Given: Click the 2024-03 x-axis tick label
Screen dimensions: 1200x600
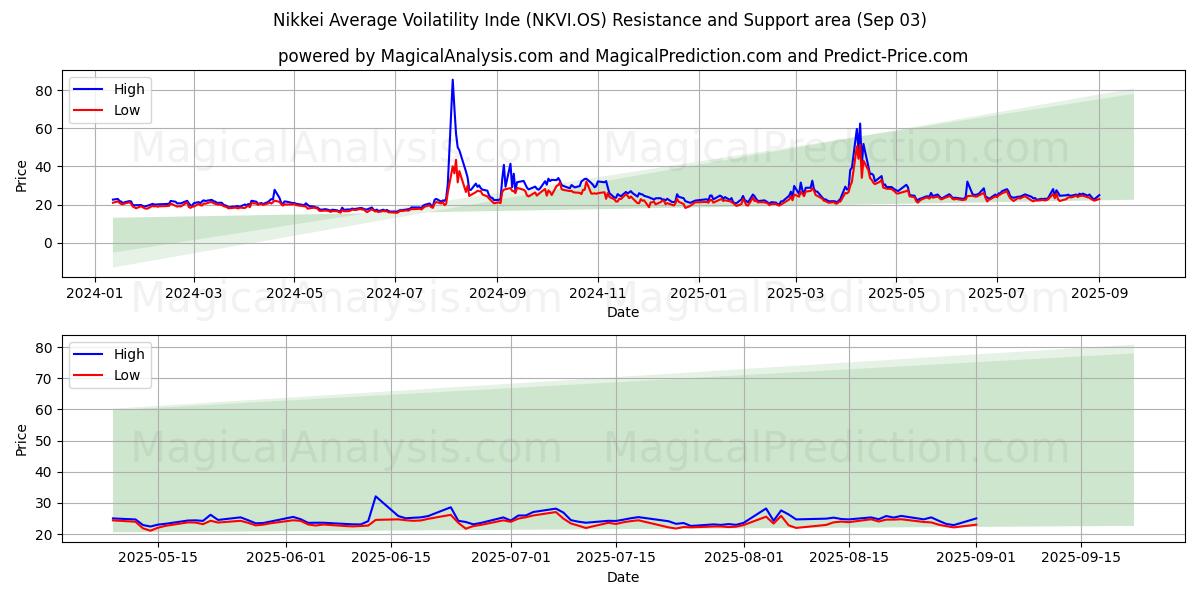Looking at the screenshot, I should [193, 295].
